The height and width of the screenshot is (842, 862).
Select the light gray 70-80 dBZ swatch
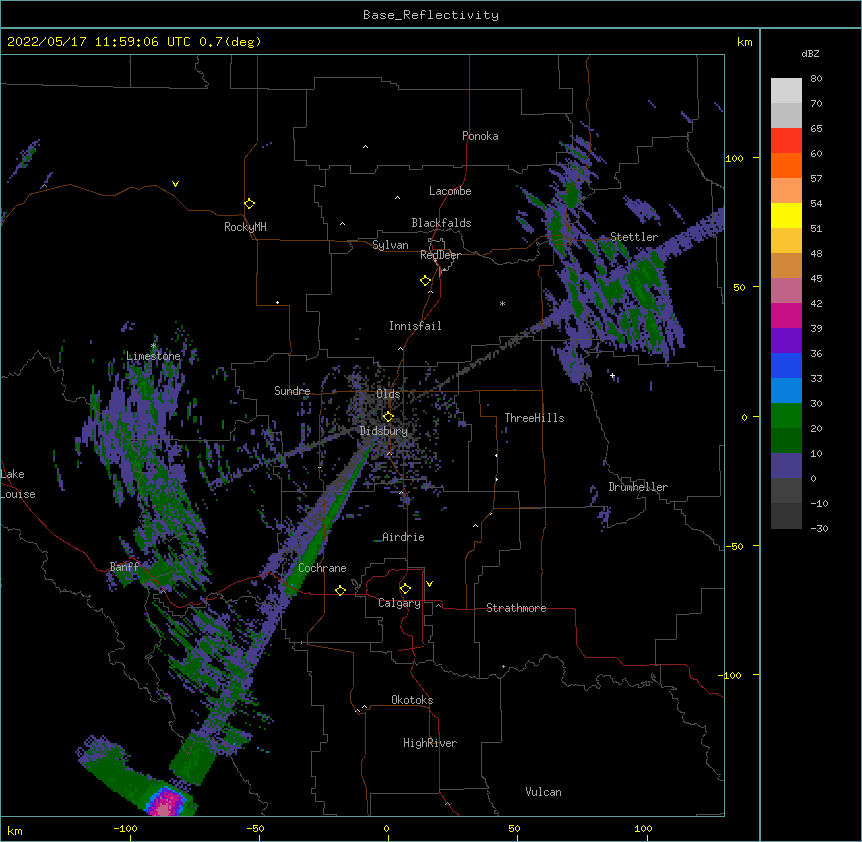[x=786, y=91]
